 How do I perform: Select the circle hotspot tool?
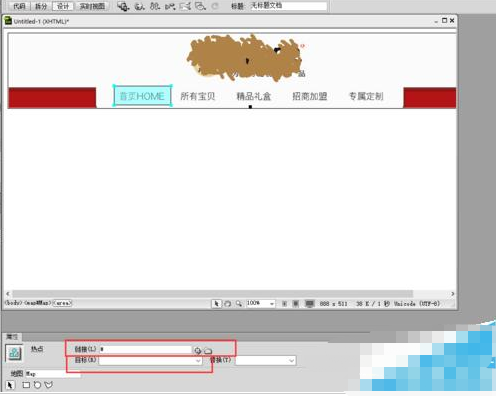(x=37, y=385)
